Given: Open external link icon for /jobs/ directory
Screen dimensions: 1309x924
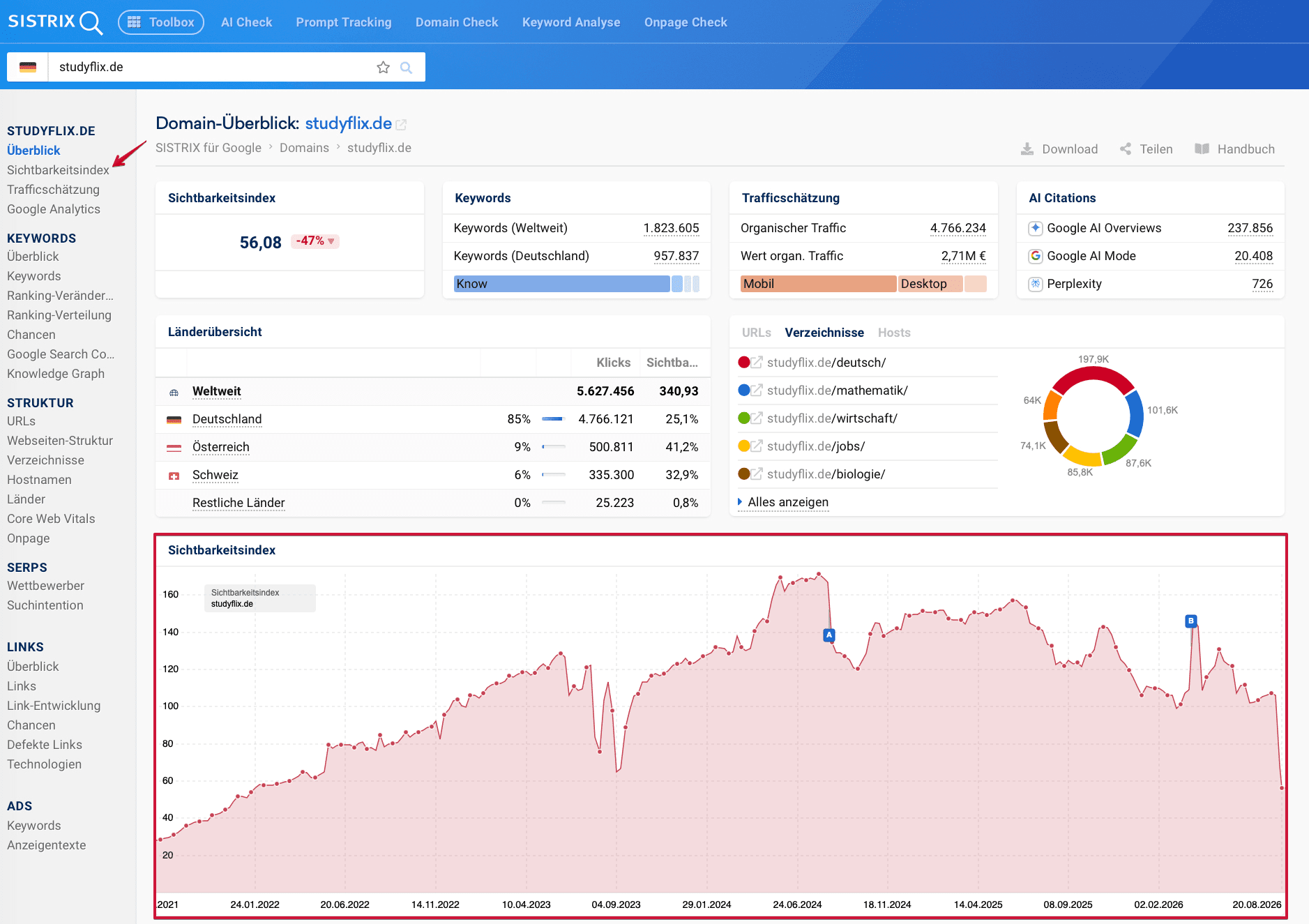Looking at the screenshot, I should [757, 446].
